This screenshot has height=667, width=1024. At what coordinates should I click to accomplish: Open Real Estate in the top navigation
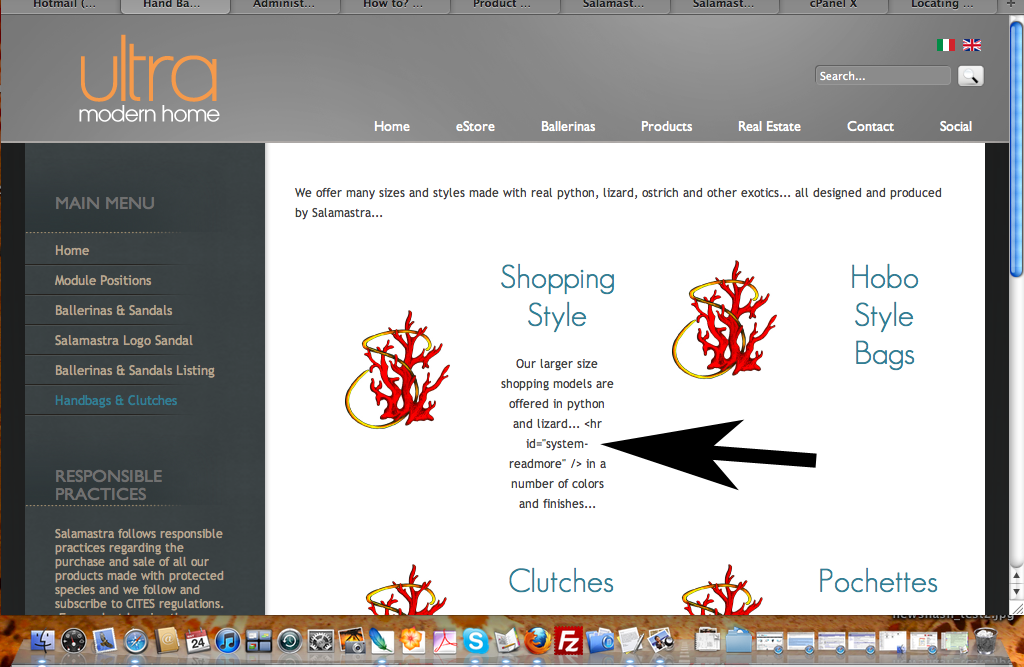769,126
